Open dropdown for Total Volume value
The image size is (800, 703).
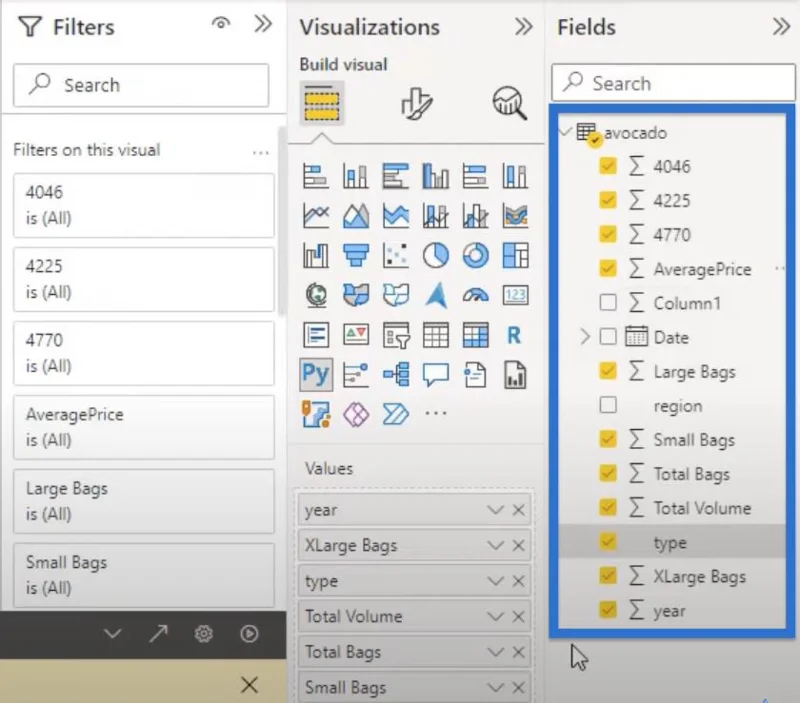(x=495, y=616)
